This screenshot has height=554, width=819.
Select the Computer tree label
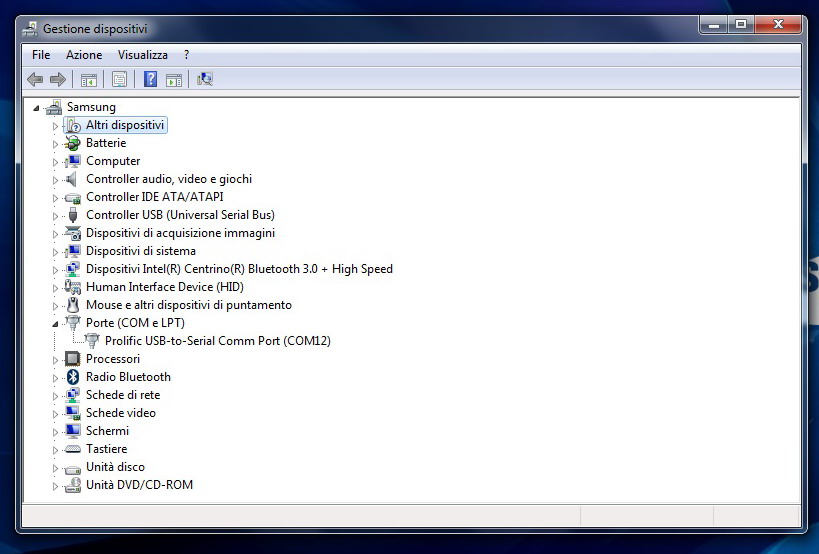click(113, 161)
